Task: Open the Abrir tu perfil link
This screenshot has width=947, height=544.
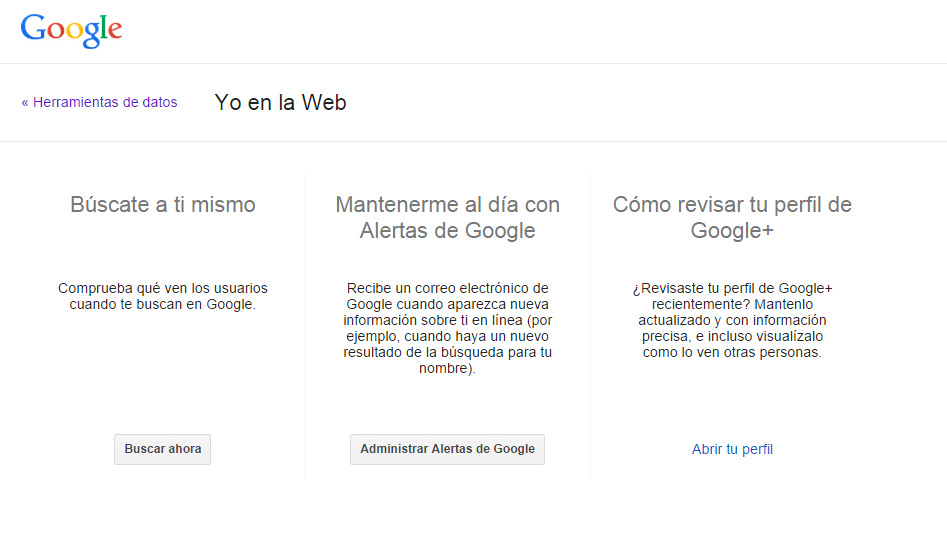Action: pos(732,449)
